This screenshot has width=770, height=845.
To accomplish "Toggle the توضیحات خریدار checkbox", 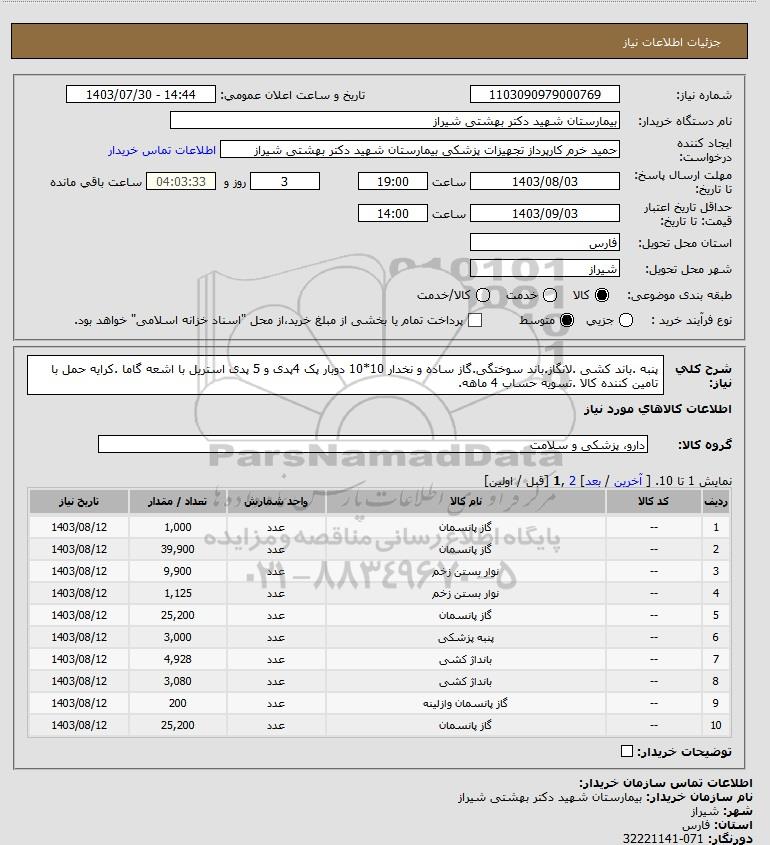I will 627,751.
